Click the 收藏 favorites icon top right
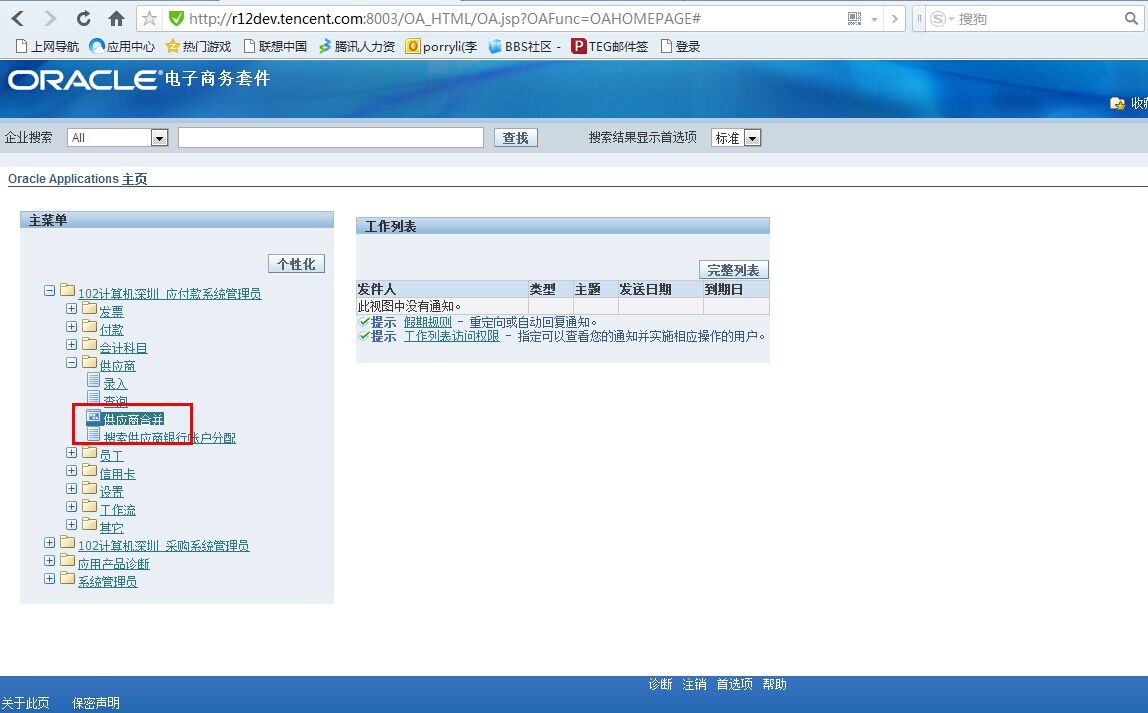The image size is (1148, 713). tap(1117, 103)
